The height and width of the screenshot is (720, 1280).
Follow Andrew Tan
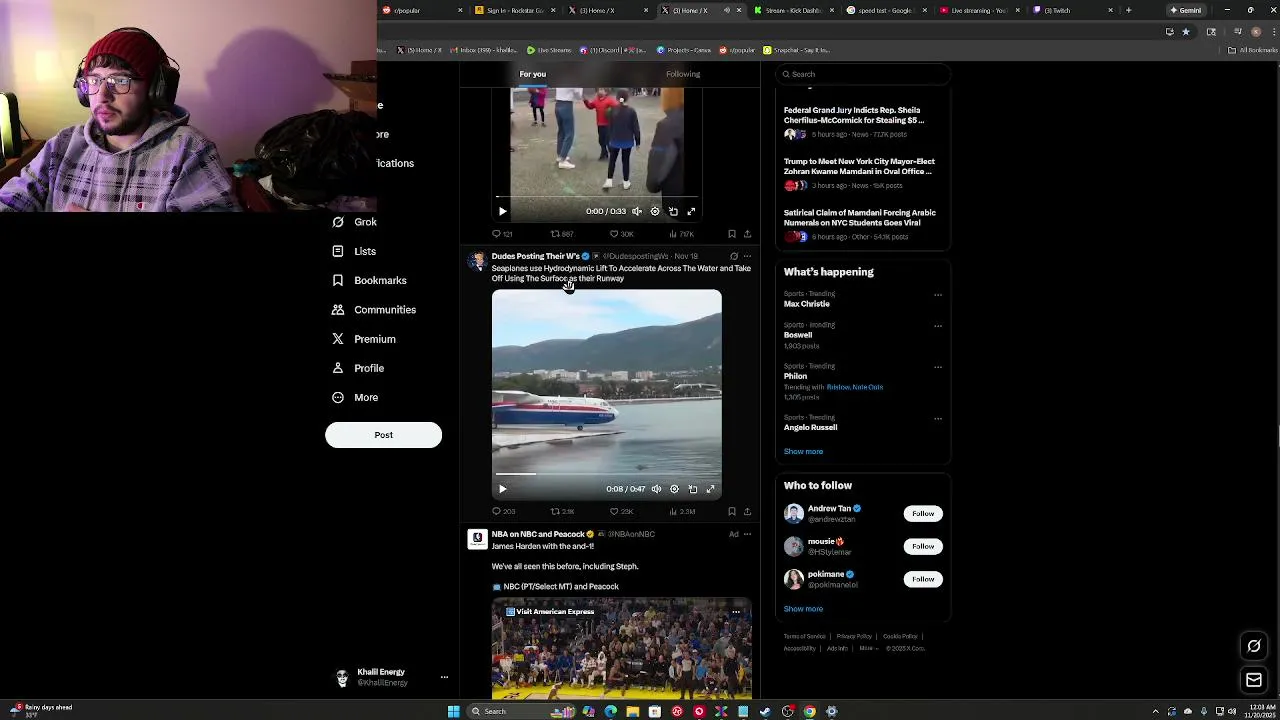[x=923, y=513]
